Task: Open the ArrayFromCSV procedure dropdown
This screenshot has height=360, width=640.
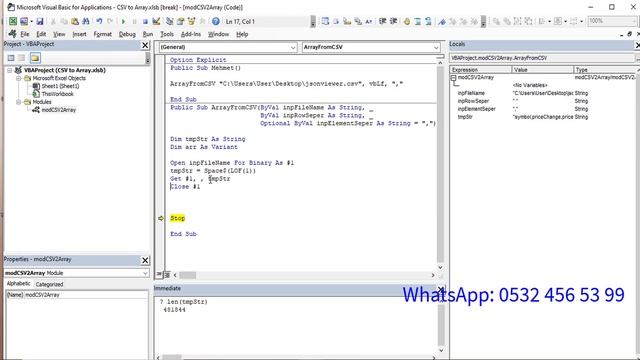Action: coord(436,47)
